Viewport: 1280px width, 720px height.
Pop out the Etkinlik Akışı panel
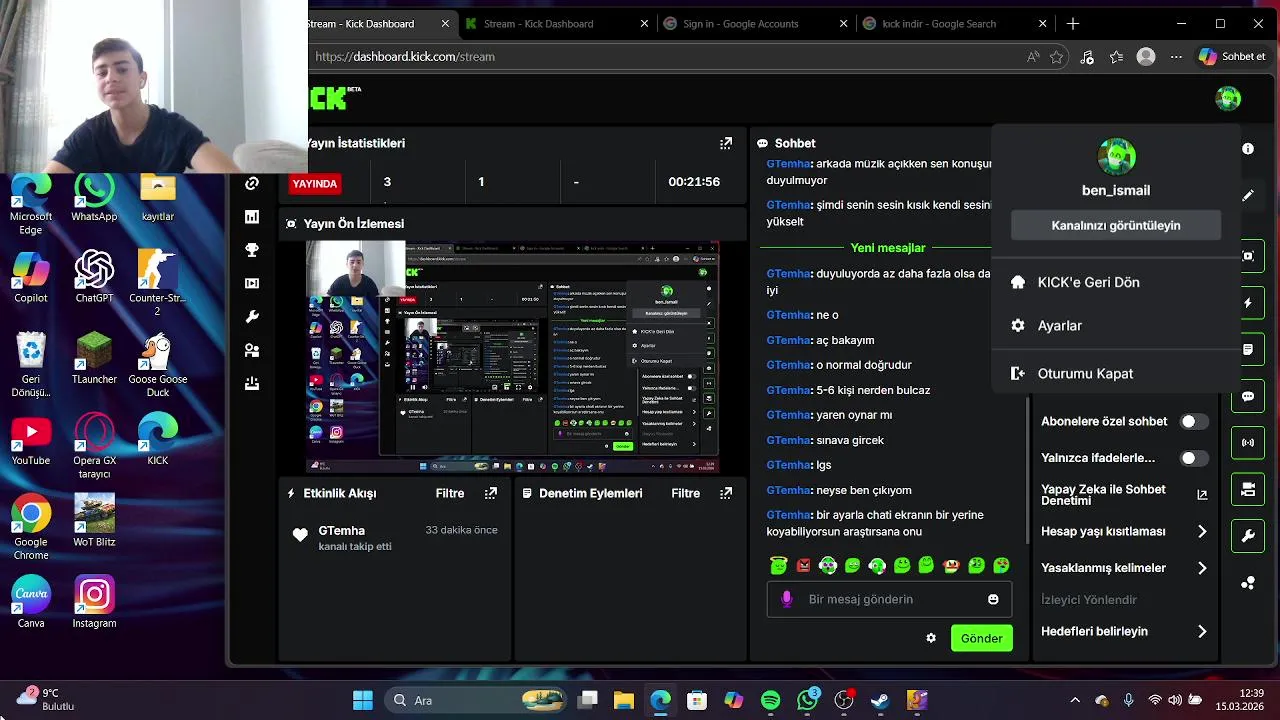click(x=491, y=493)
